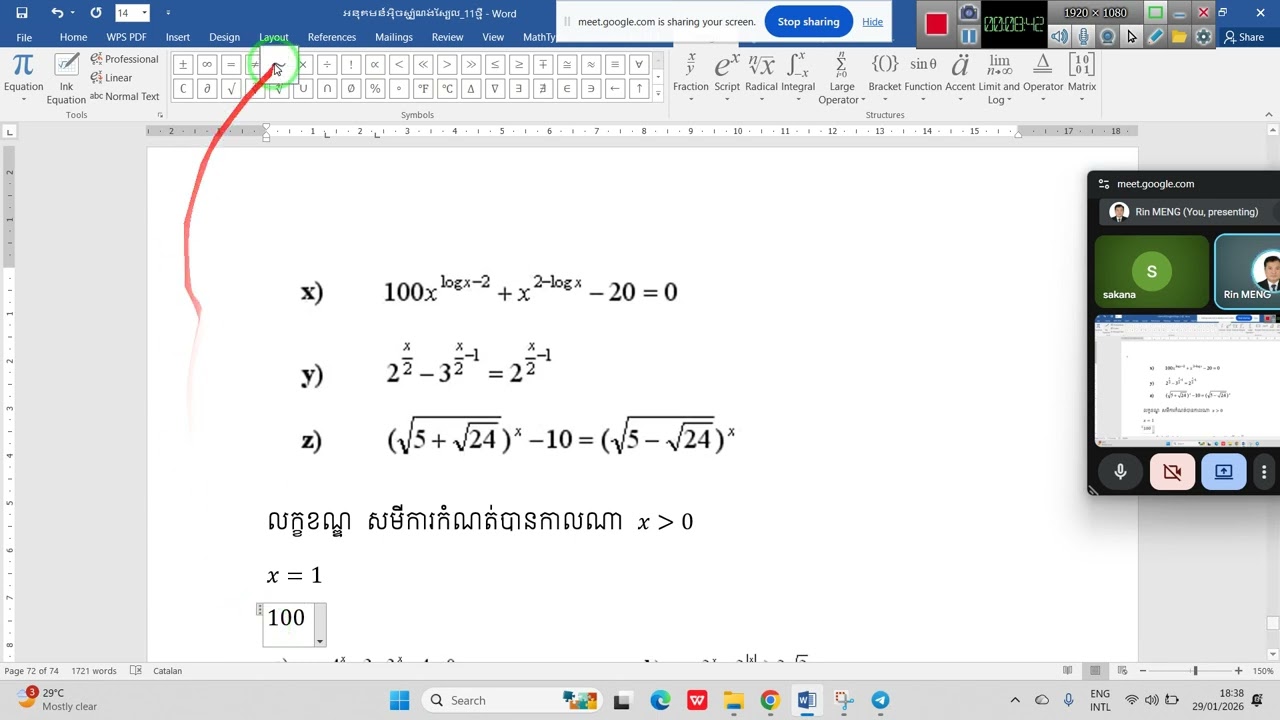This screenshot has height=720, width=1280.
Task: Insert the empty set symbol
Action: [351, 88]
